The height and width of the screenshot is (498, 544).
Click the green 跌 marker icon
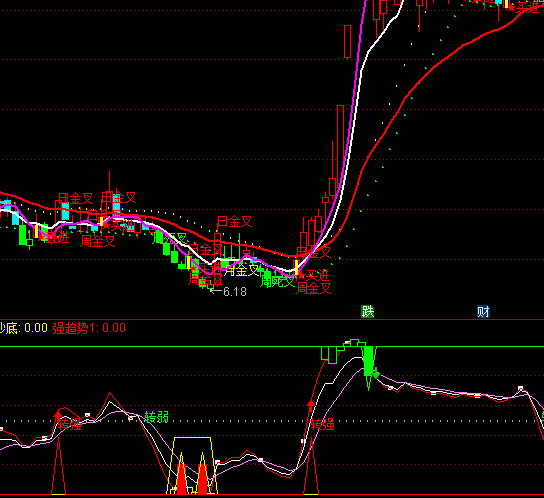368,312
